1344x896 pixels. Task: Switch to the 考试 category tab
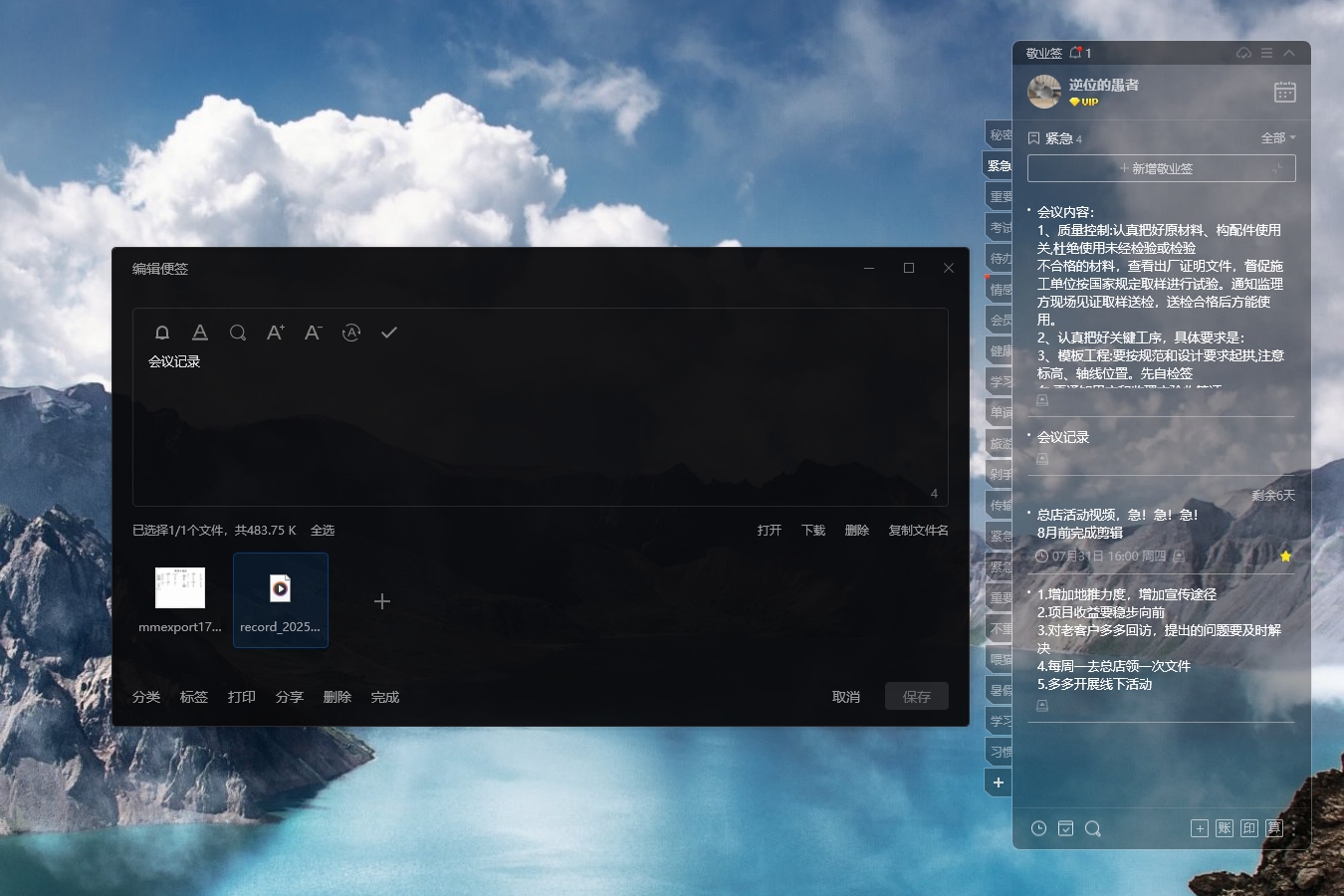point(999,227)
